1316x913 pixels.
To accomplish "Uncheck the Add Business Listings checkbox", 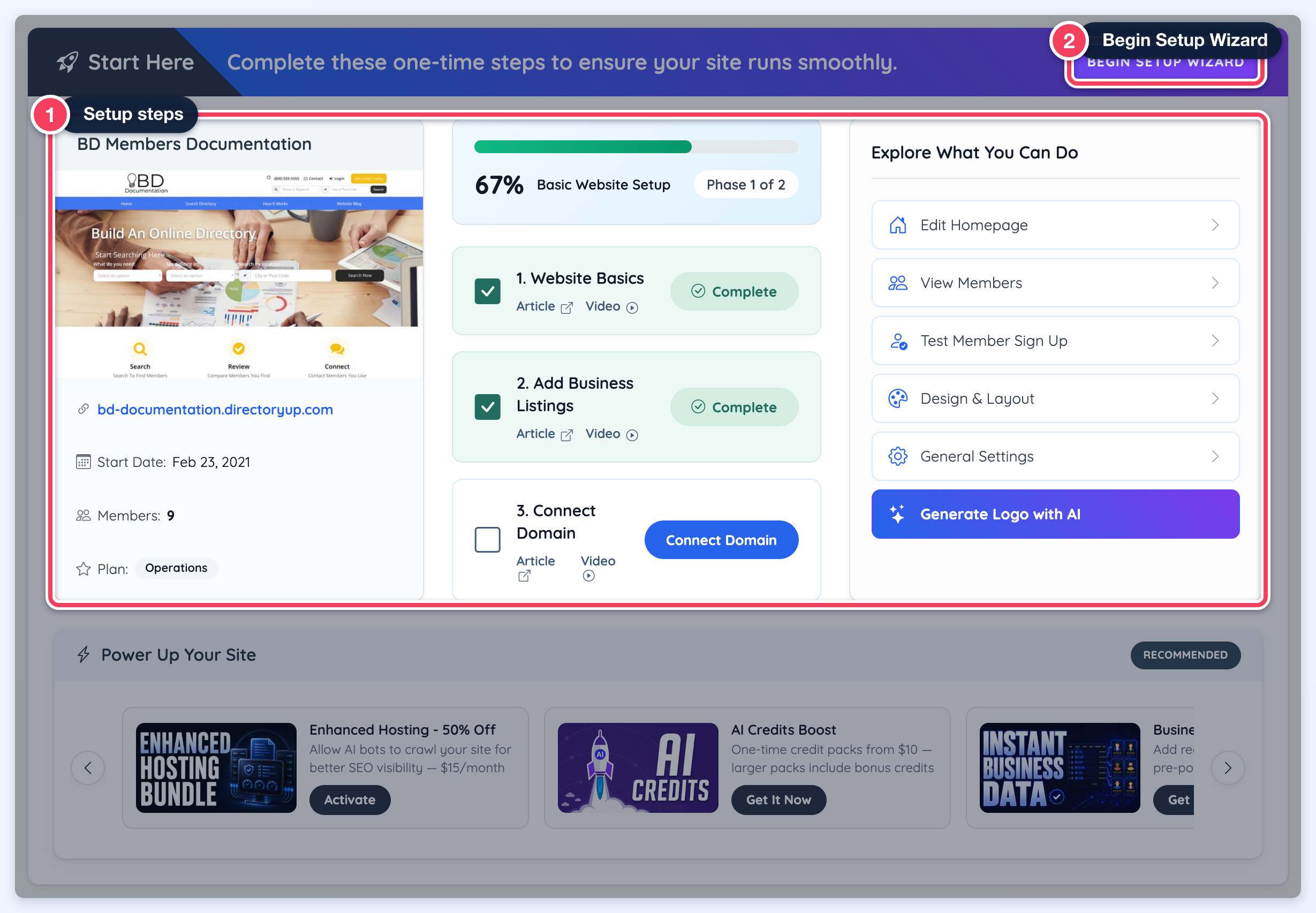I will [x=487, y=407].
